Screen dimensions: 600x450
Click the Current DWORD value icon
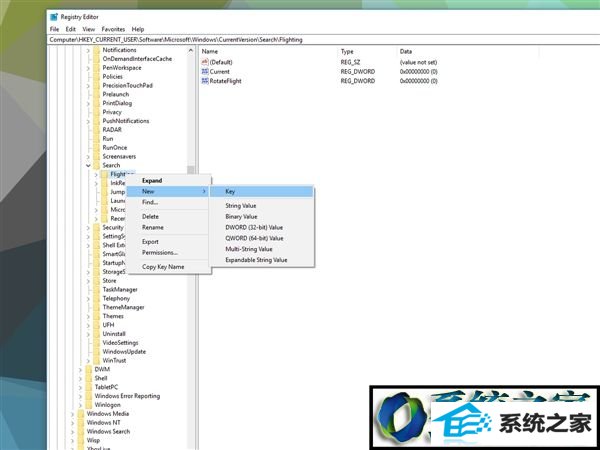[205, 72]
